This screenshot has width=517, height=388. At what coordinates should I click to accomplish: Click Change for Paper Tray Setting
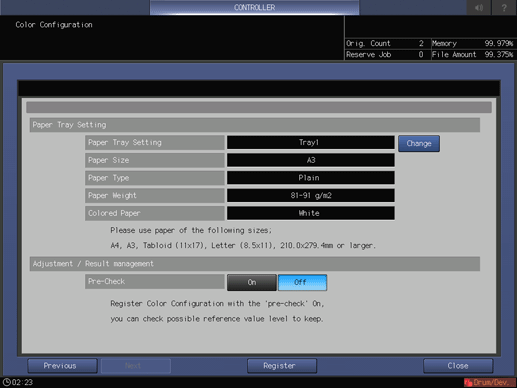[419, 144]
